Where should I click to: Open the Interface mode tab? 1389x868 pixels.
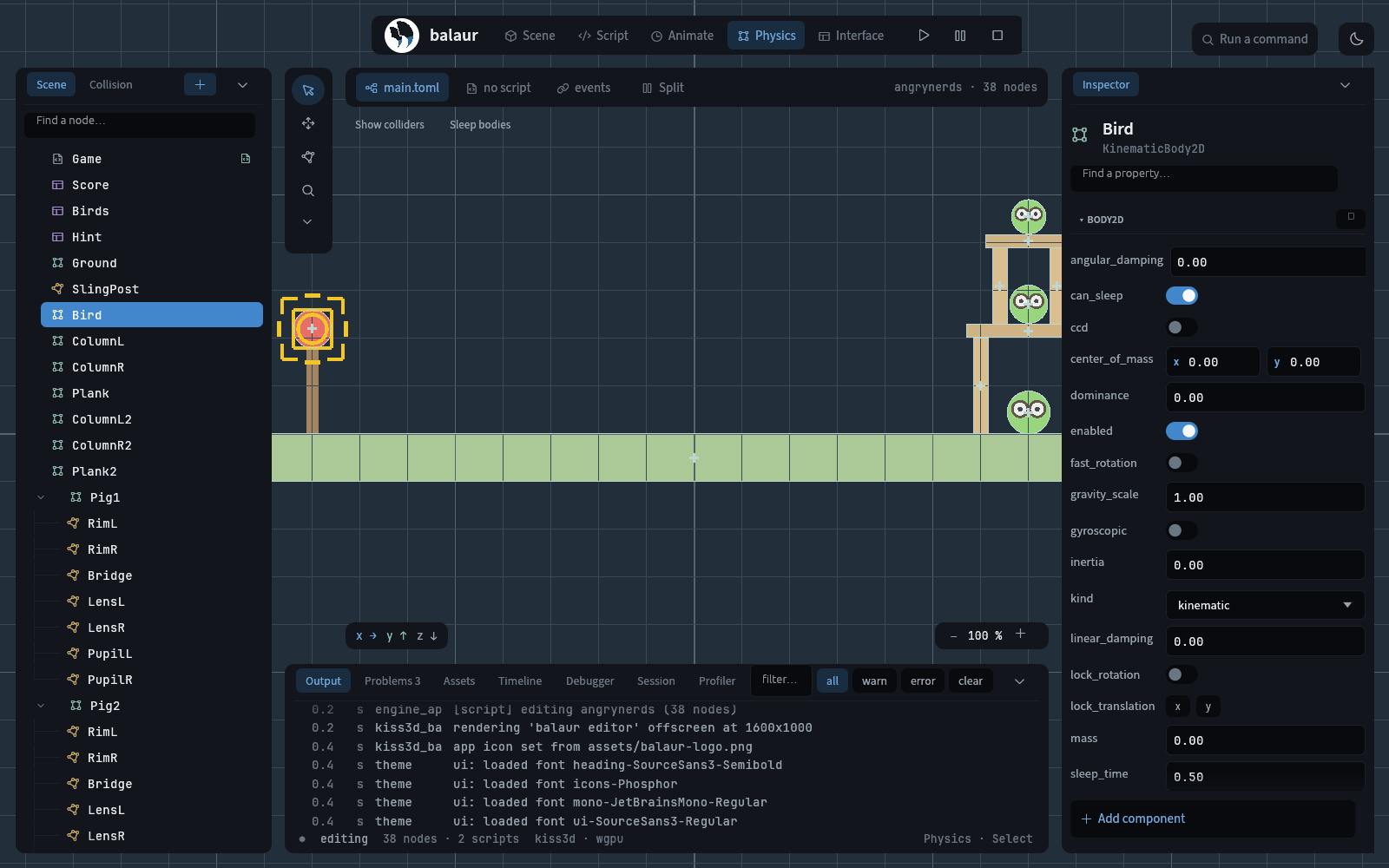(851, 36)
